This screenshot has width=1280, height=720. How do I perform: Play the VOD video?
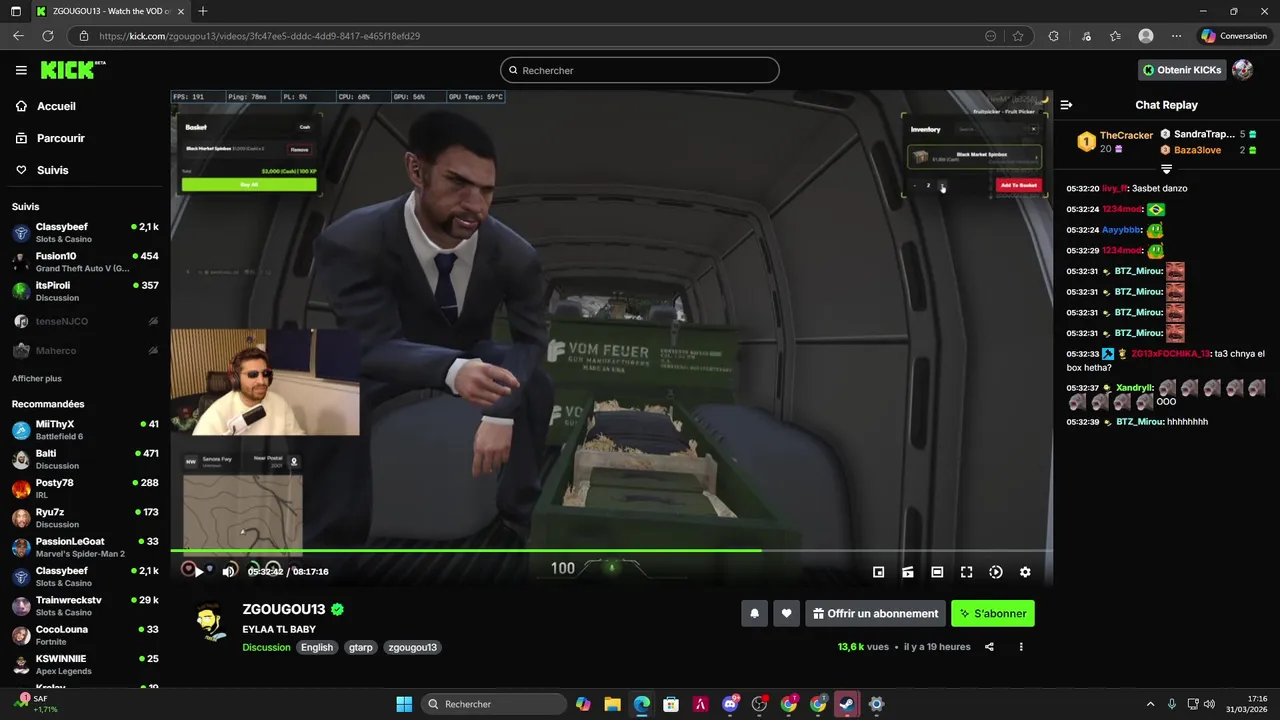[198, 572]
